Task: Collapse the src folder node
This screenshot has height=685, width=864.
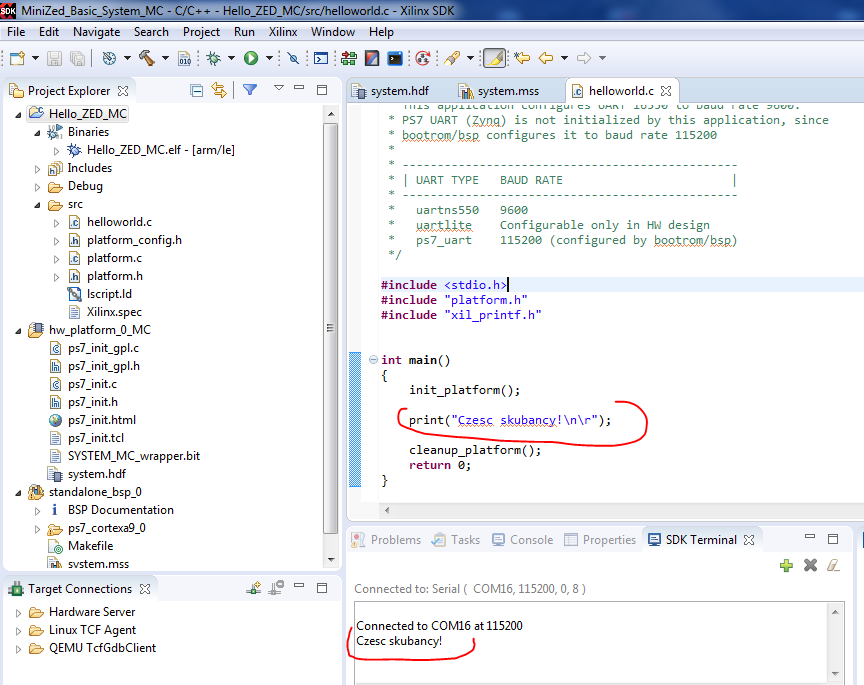Action: (x=38, y=204)
